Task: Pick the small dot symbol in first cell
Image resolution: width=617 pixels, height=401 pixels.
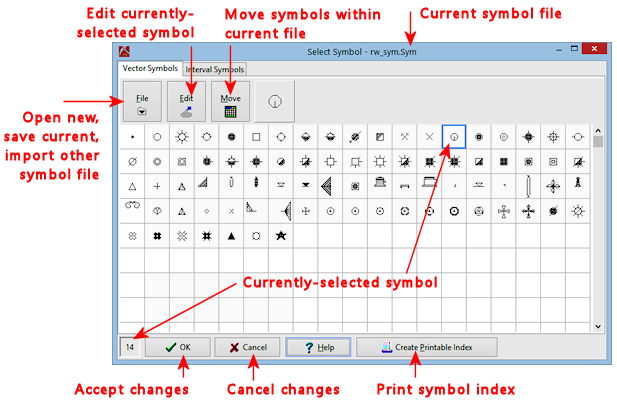Action: click(x=132, y=136)
